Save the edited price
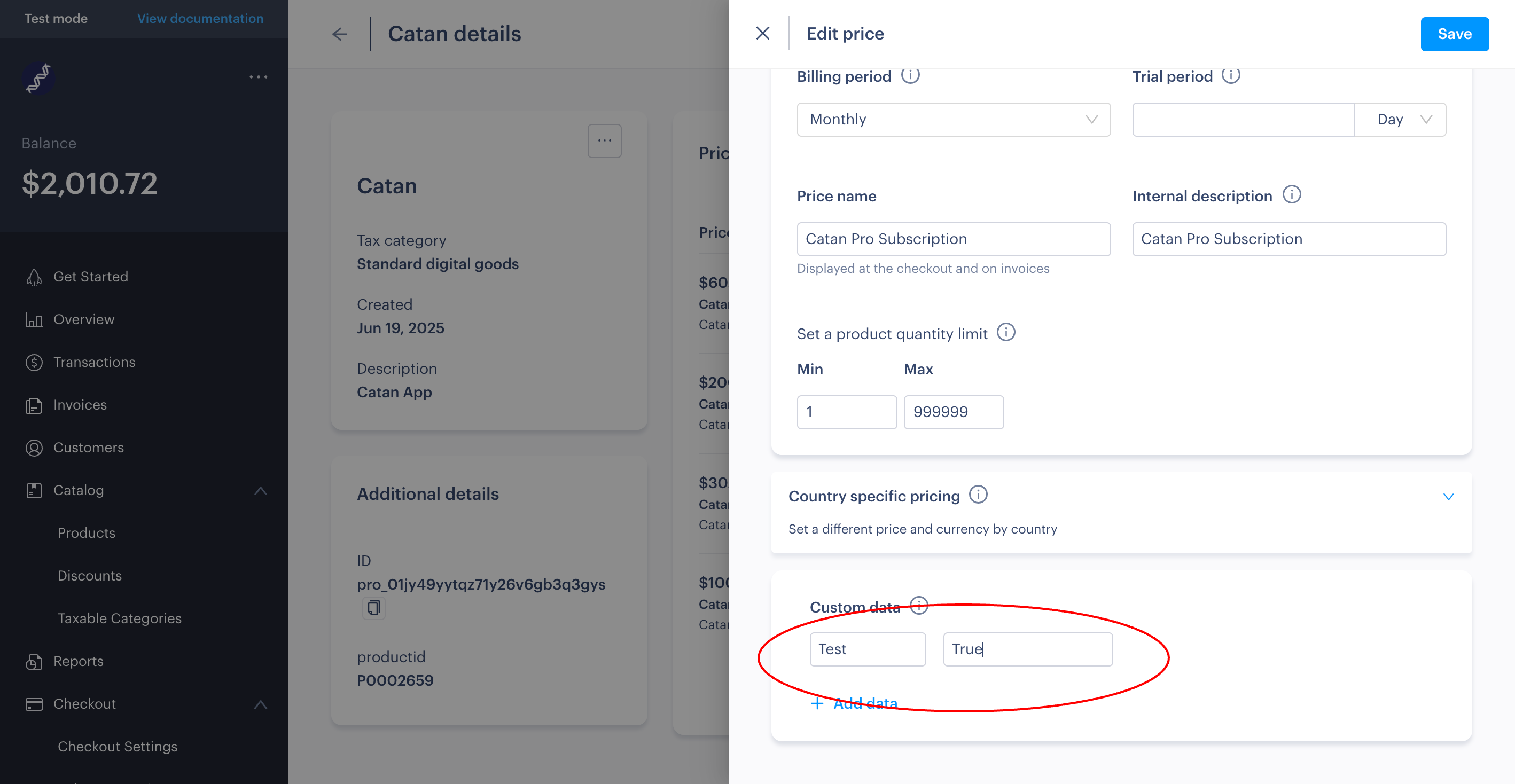 pyautogui.click(x=1455, y=34)
